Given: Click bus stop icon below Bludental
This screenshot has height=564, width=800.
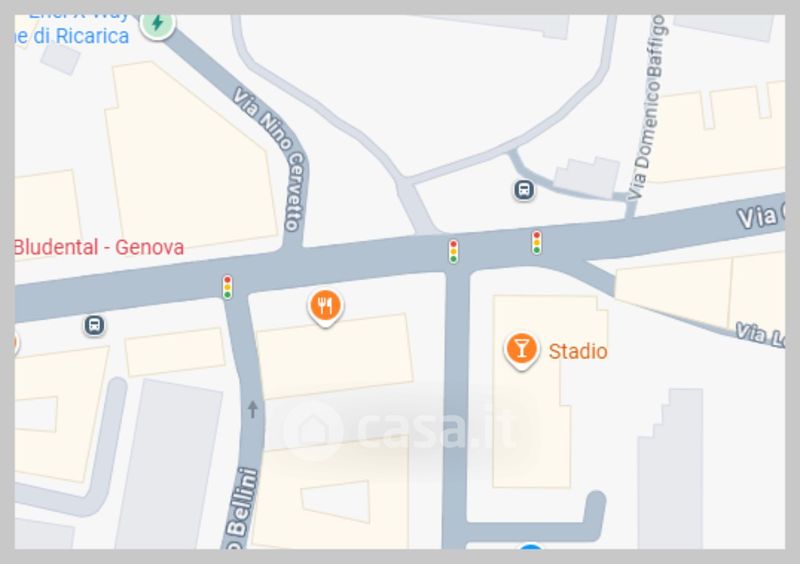Looking at the screenshot, I should tap(94, 325).
